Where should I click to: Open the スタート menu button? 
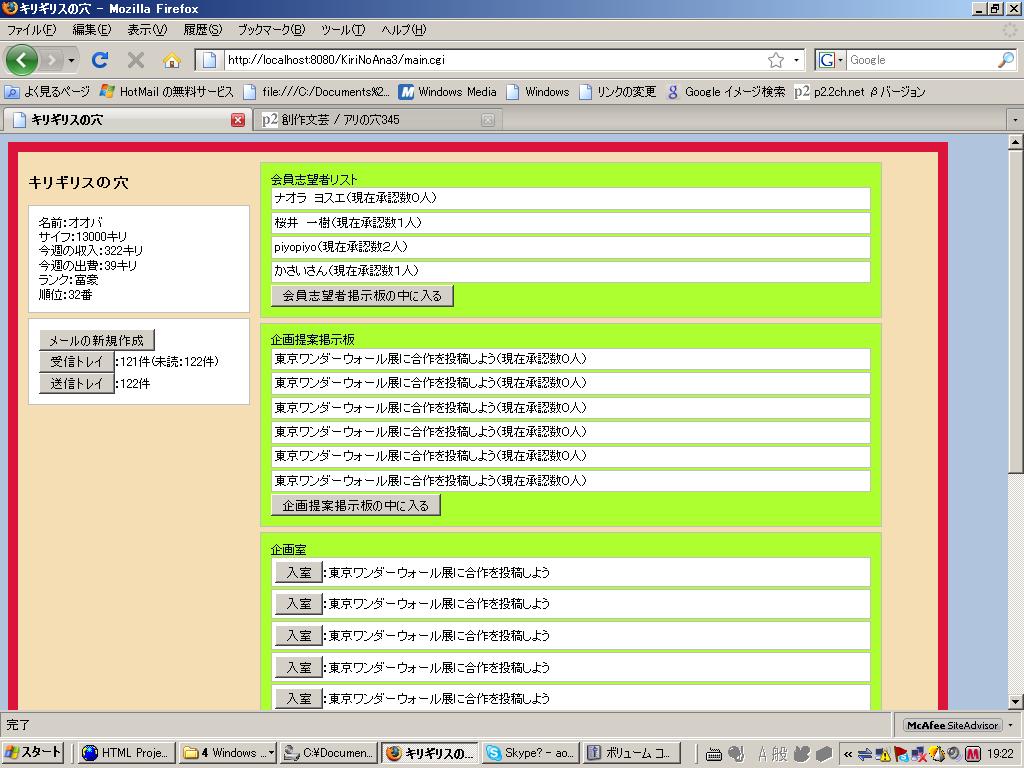33,752
